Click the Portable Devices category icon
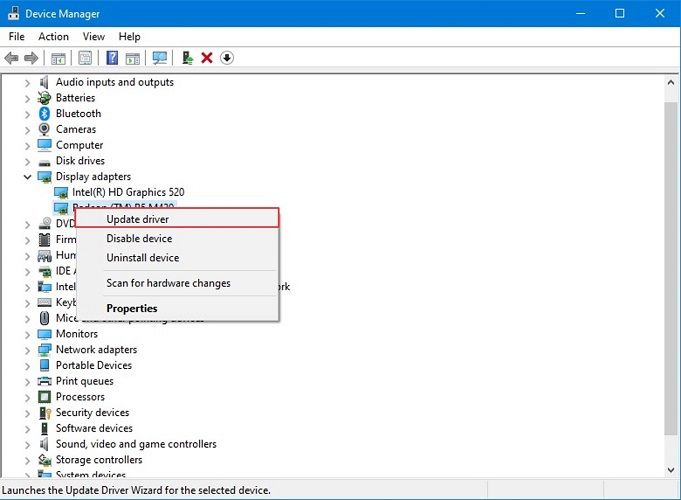 pos(44,365)
